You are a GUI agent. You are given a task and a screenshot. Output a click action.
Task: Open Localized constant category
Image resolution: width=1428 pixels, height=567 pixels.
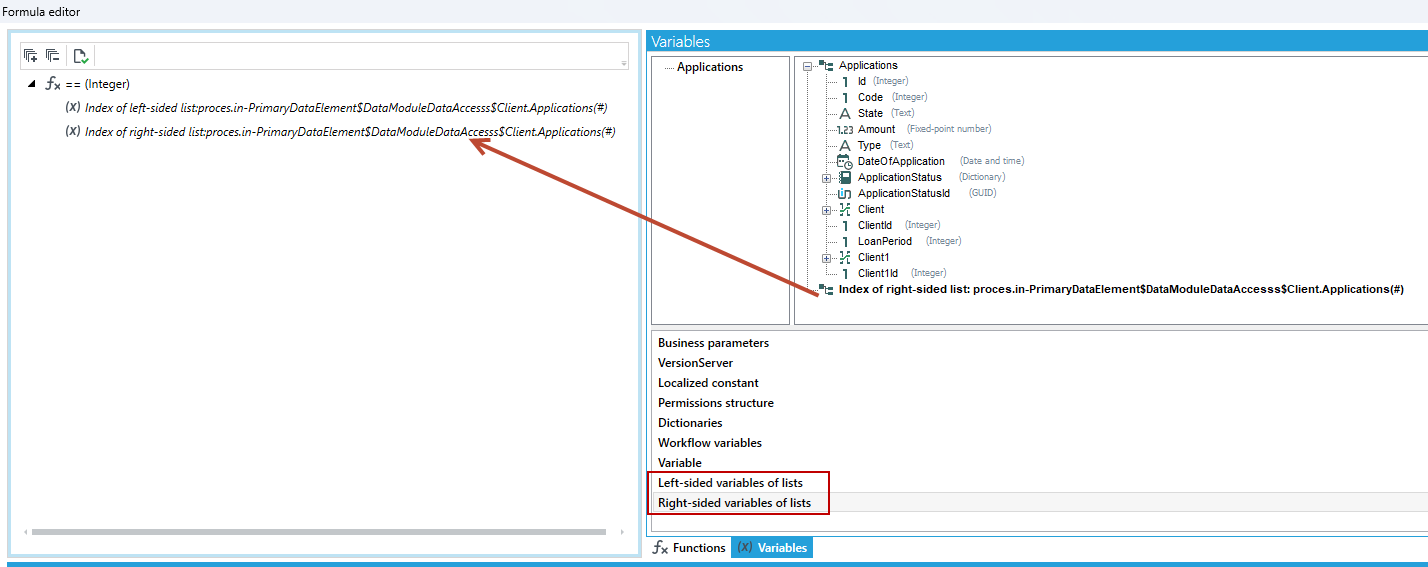(x=708, y=383)
